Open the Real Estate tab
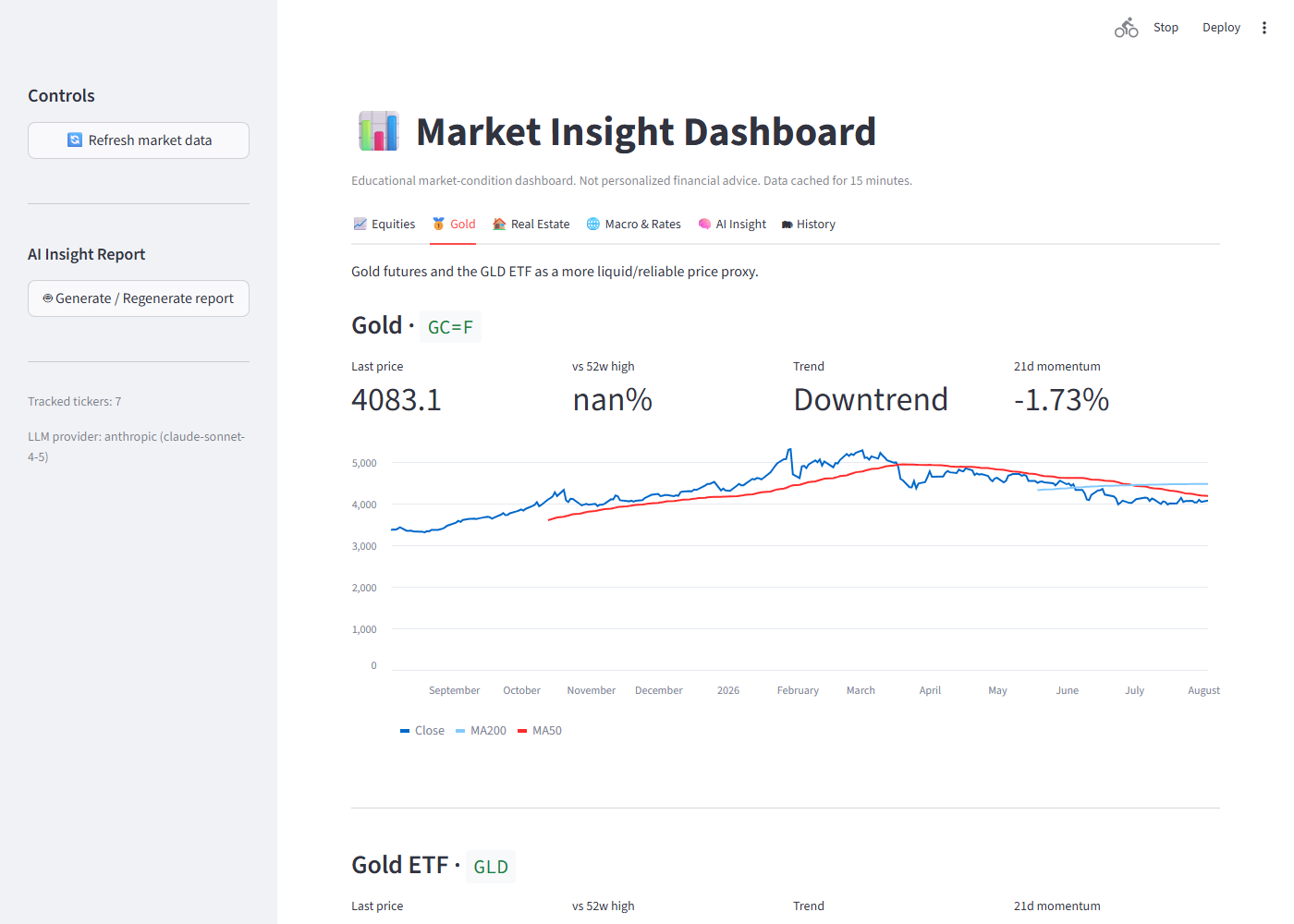Viewport: 1294px width, 924px height. pos(531,225)
